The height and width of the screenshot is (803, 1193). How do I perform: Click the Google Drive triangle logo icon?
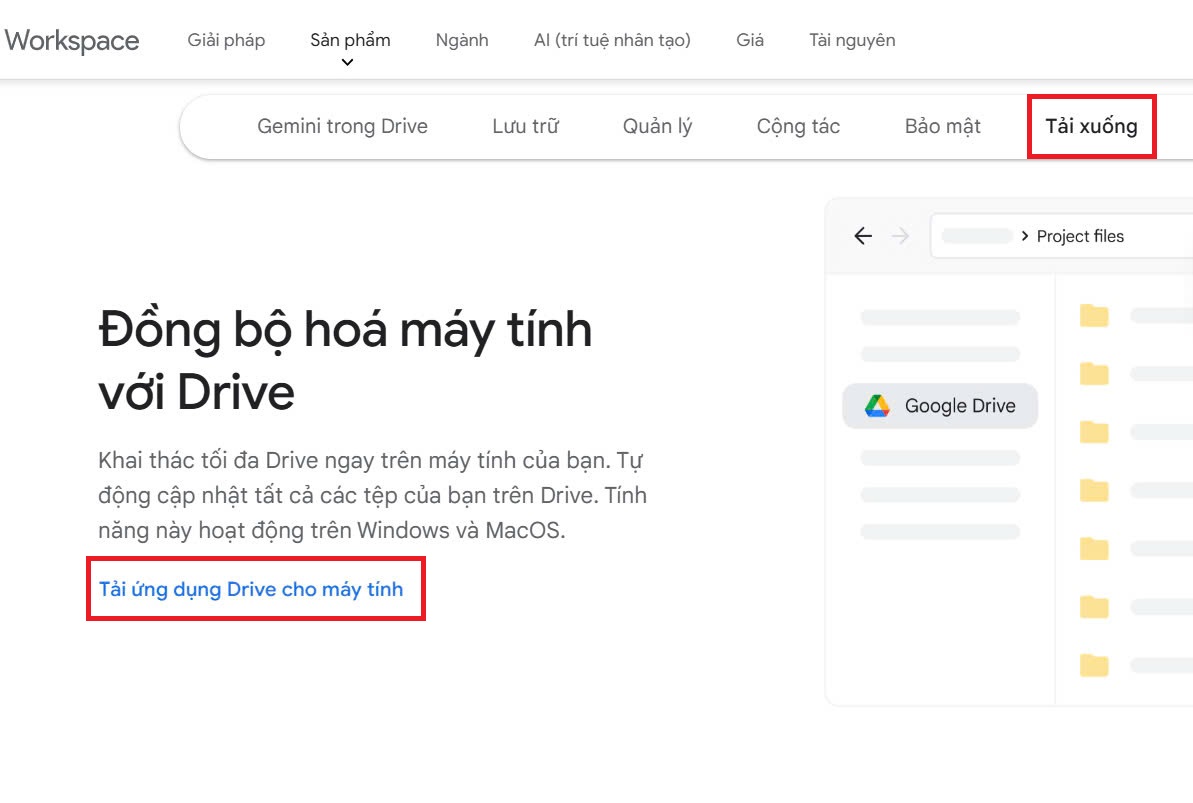(x=877, y=406)
